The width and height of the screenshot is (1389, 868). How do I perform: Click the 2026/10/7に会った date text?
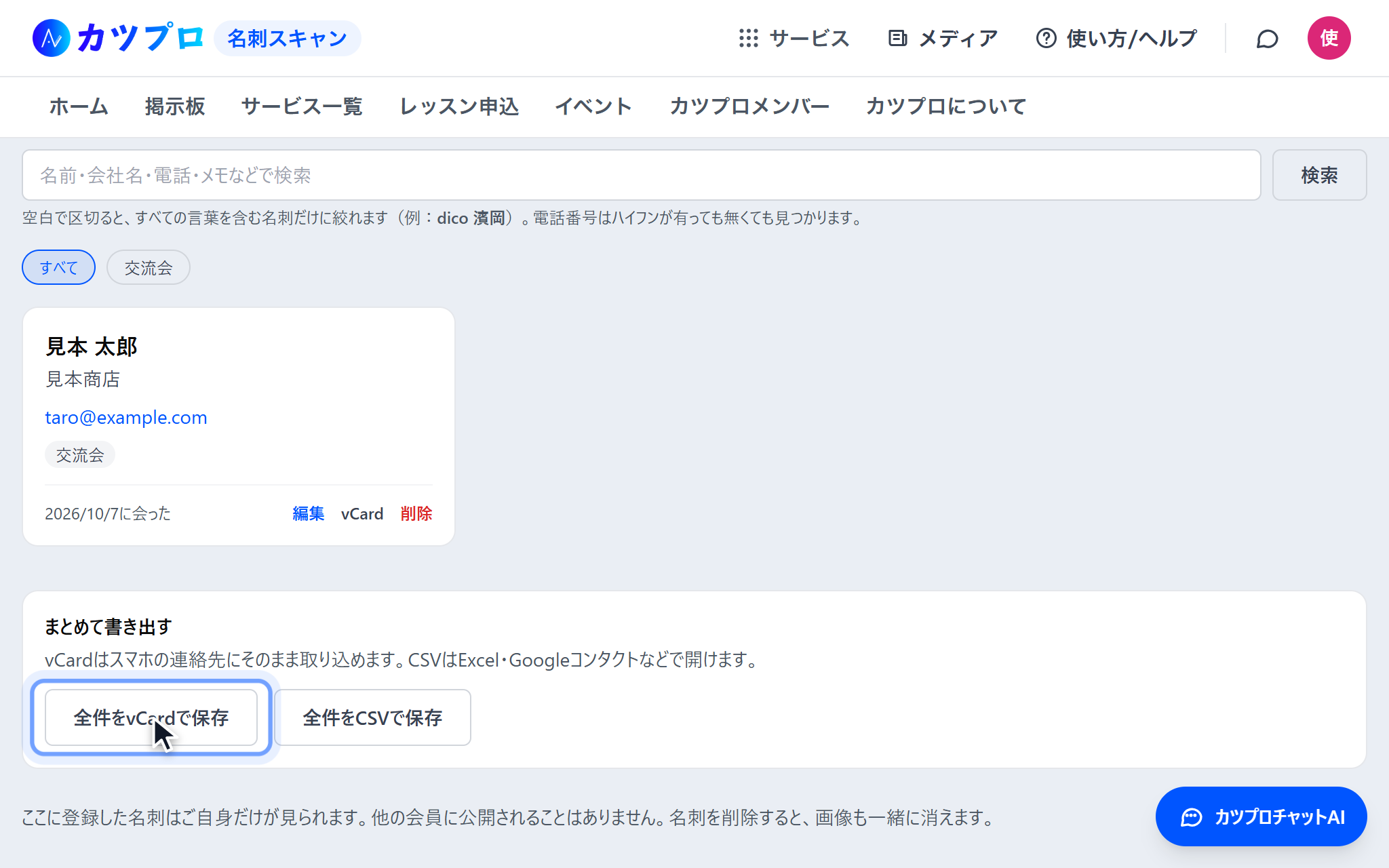(x=108, y=513)
